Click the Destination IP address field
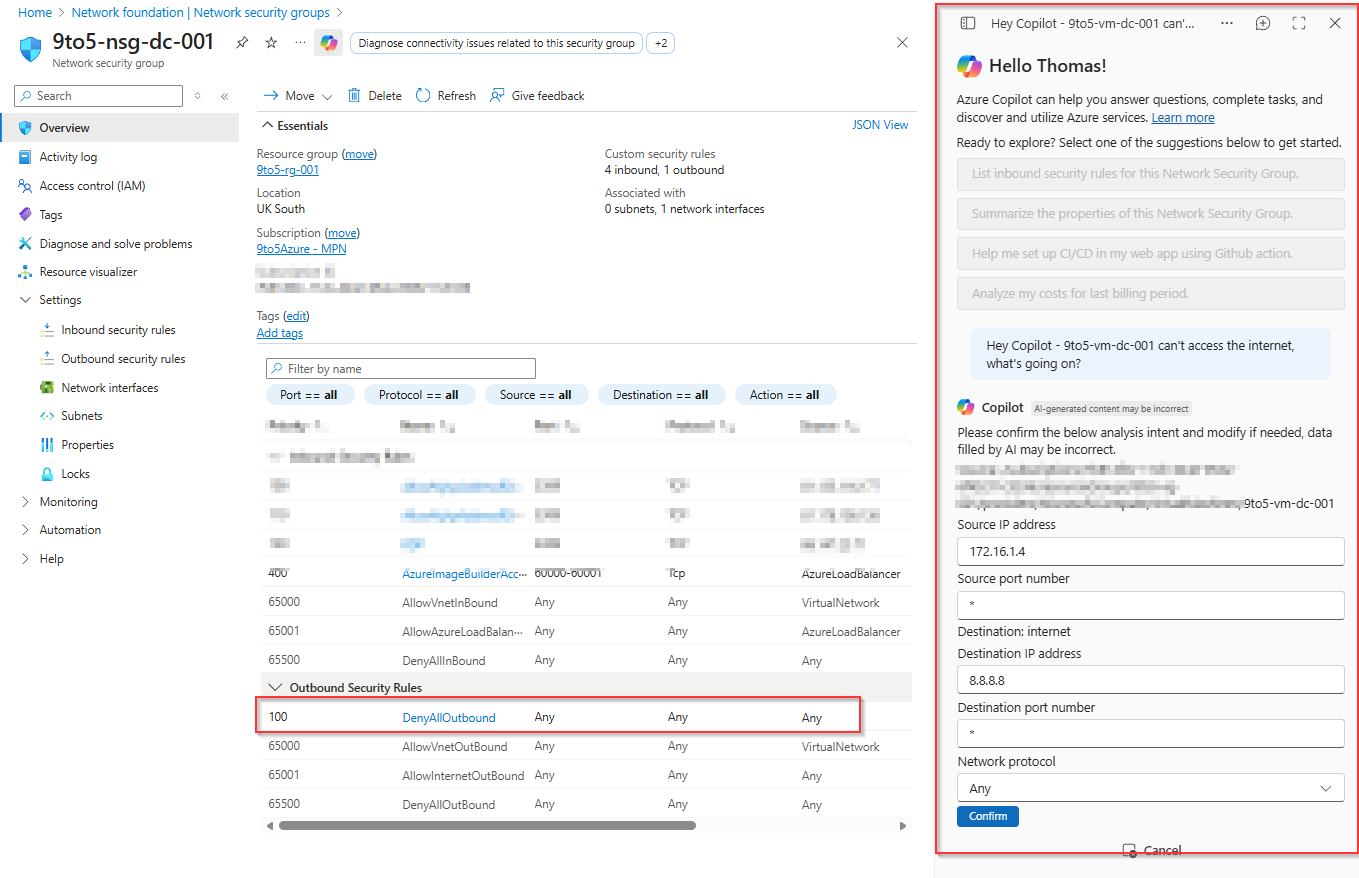The image size is (1359, 878). 1149,680
